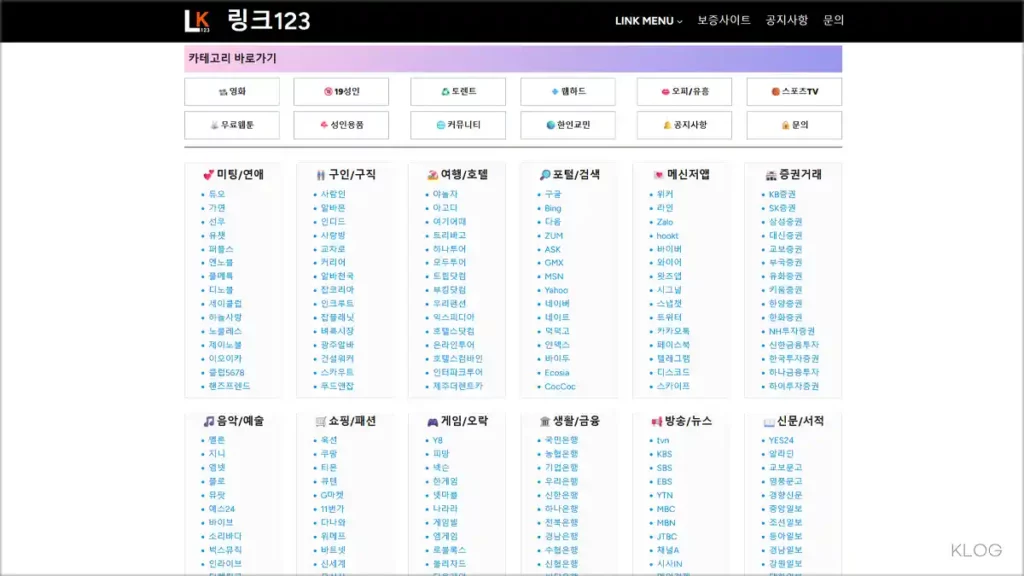Click the book icon beside 신문/서적
This screenshot has width=1024, height=576.
(769, 422)
